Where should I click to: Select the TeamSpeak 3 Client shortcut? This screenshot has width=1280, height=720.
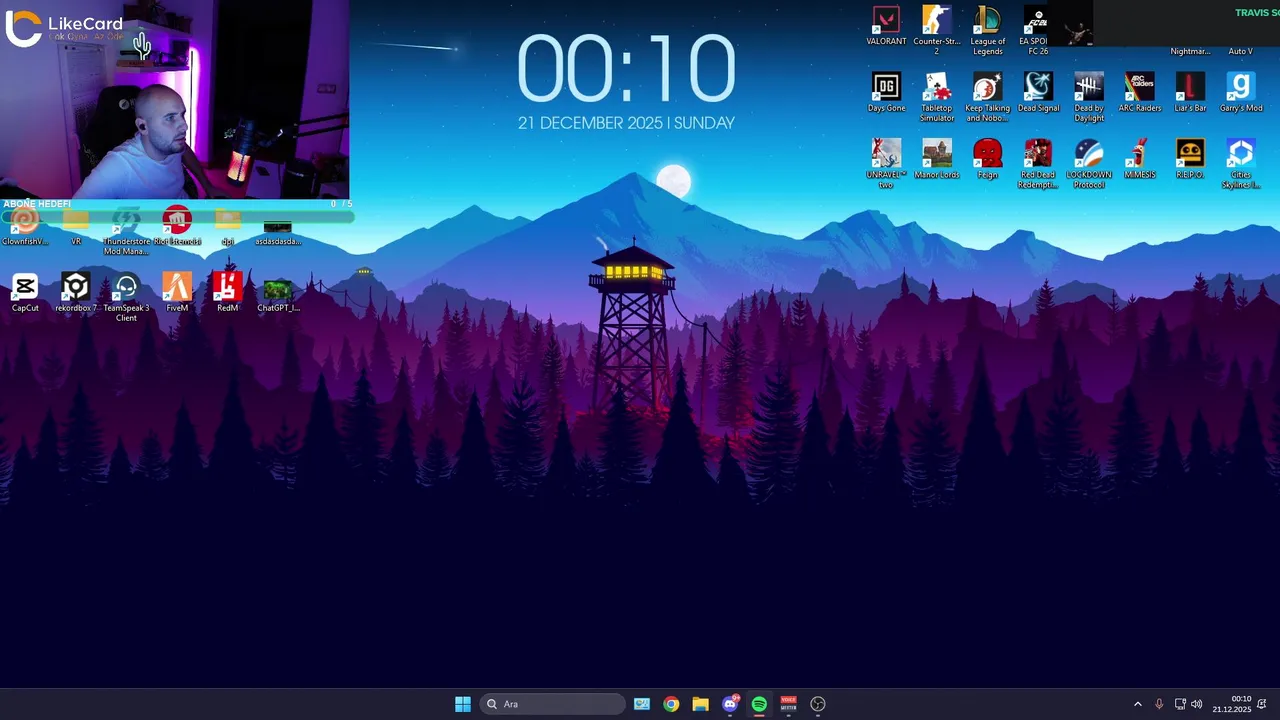(126, 298)
